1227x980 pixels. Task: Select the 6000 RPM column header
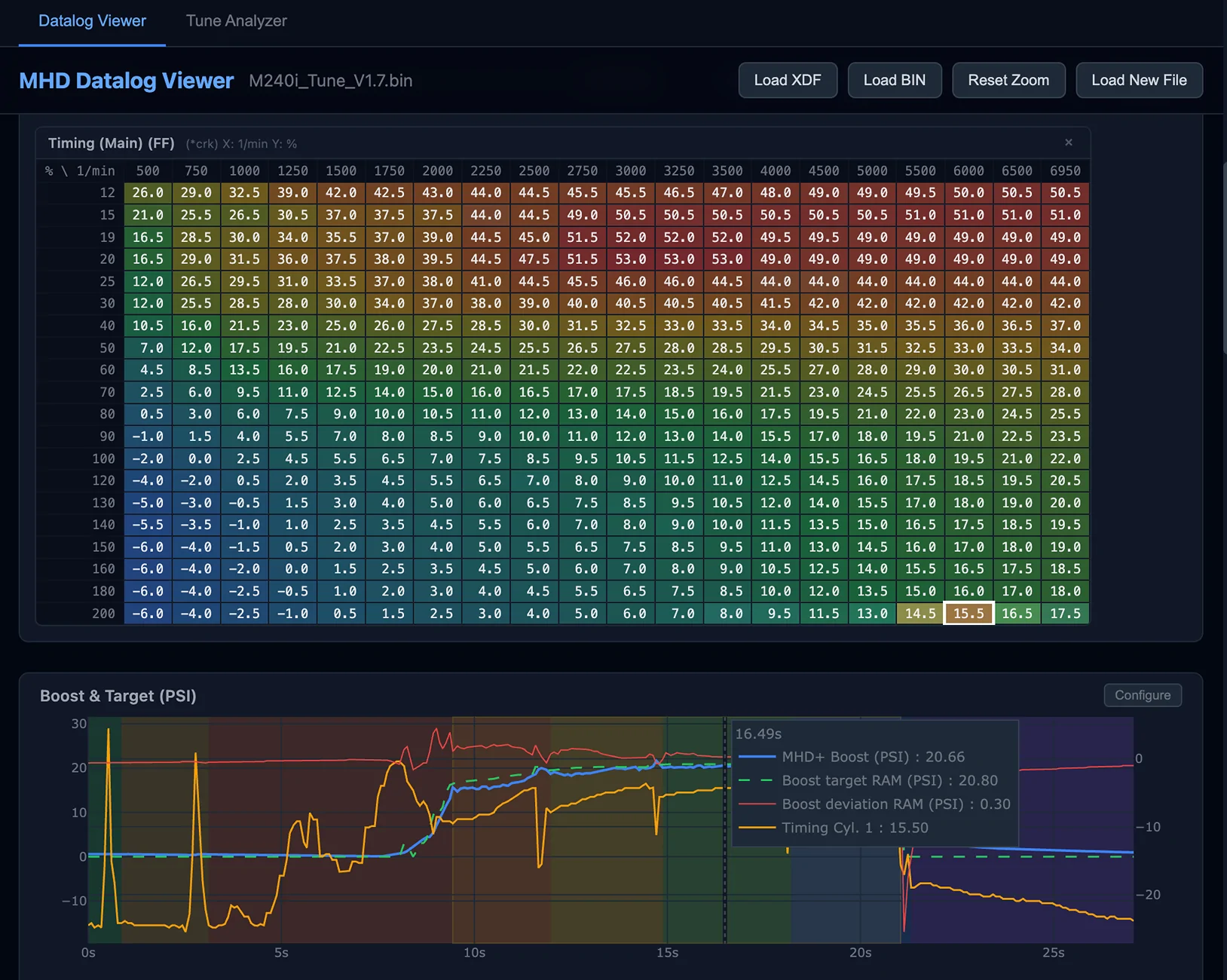click(x=968, y=171)
